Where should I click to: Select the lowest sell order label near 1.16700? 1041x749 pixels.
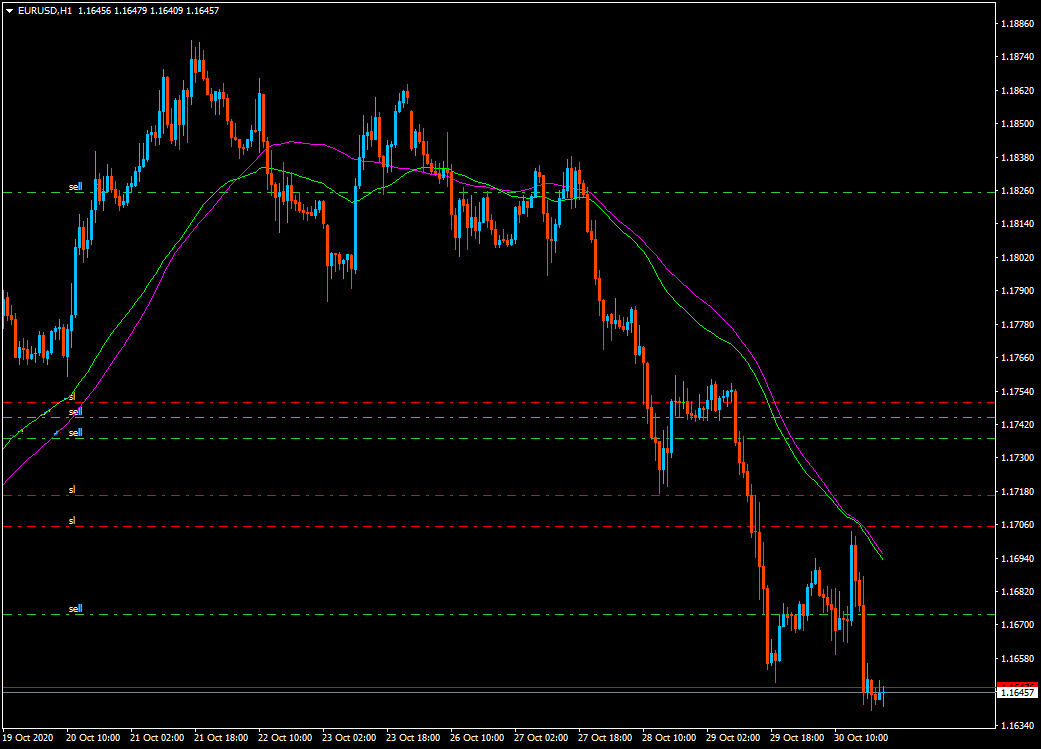(x=76, y=608)
